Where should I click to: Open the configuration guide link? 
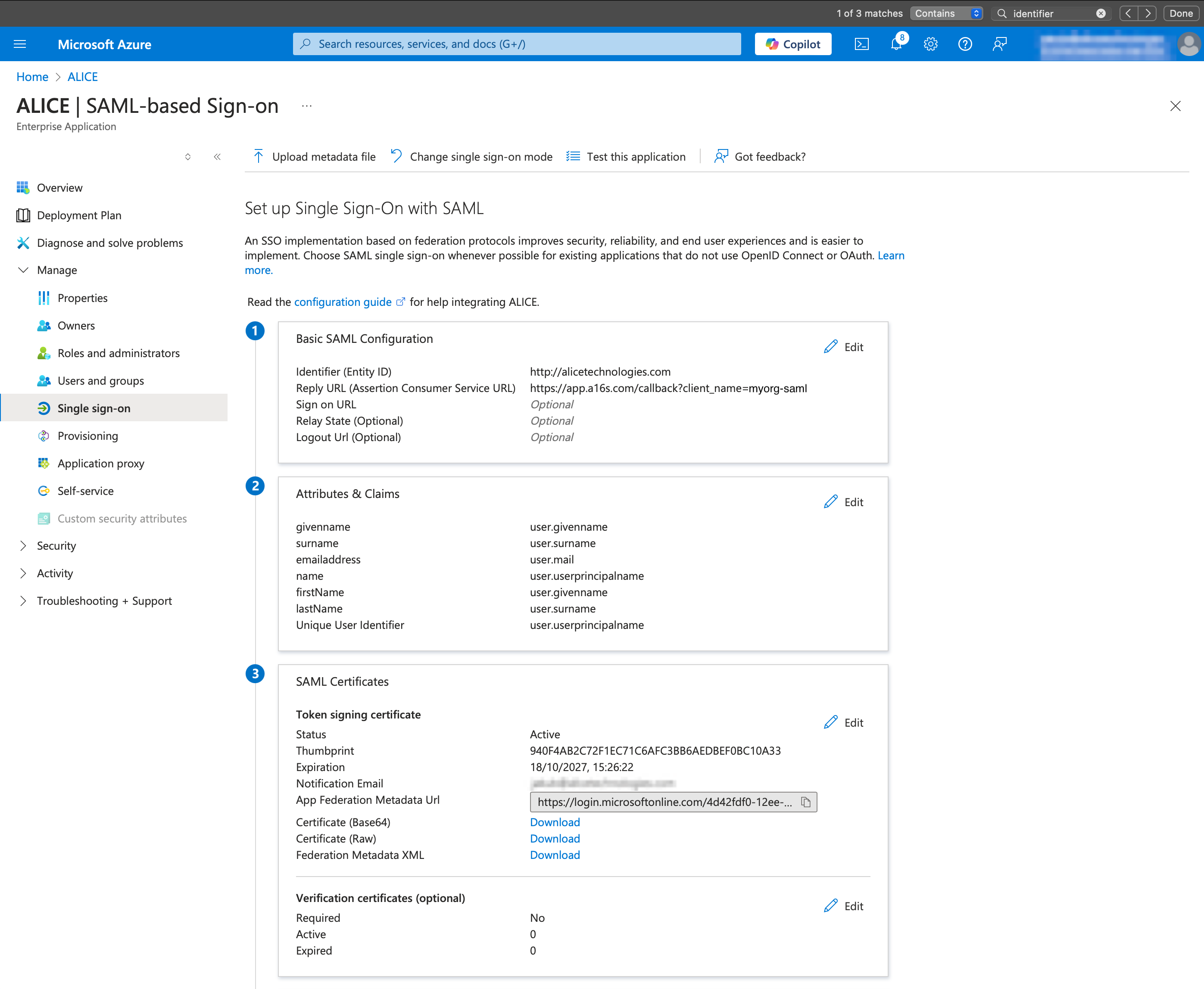click(349, 302)
